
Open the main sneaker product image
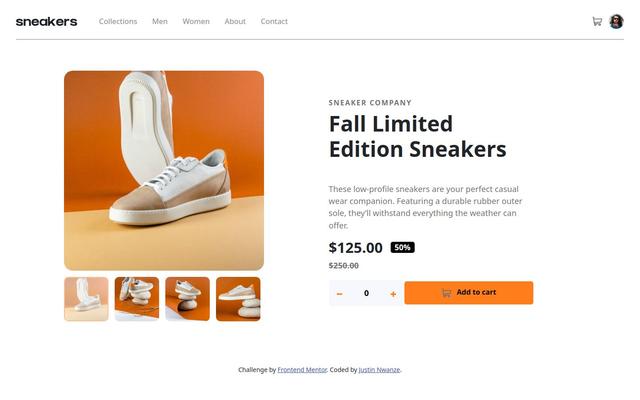point(164,170)
